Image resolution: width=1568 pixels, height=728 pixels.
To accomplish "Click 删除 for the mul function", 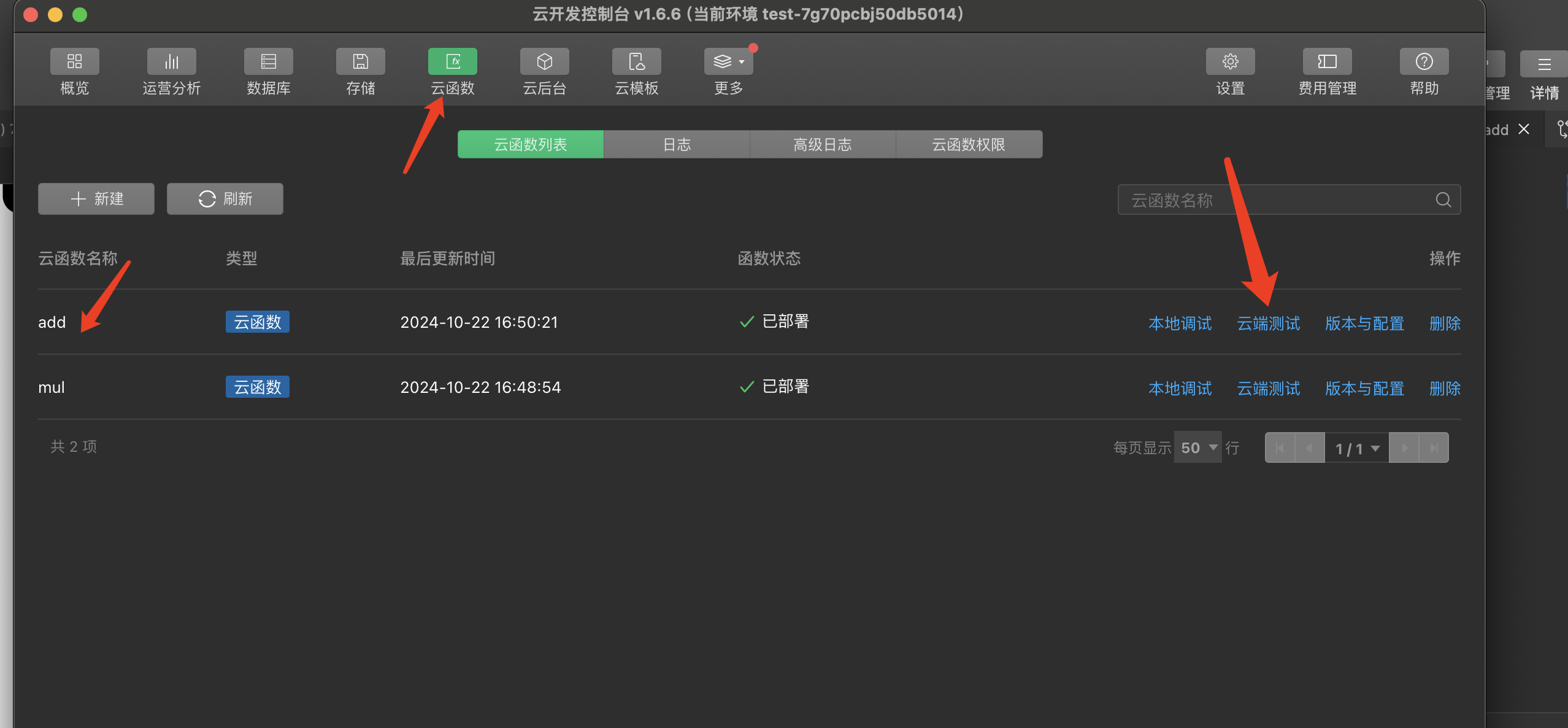I will 1444,389.
